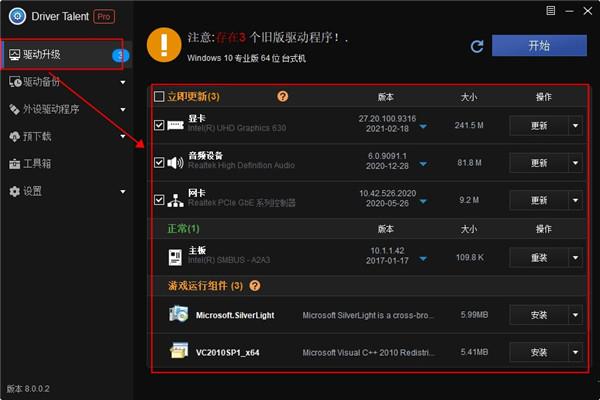
Task: Click the orange warning exclamation icon
Action: coord(164,44)
